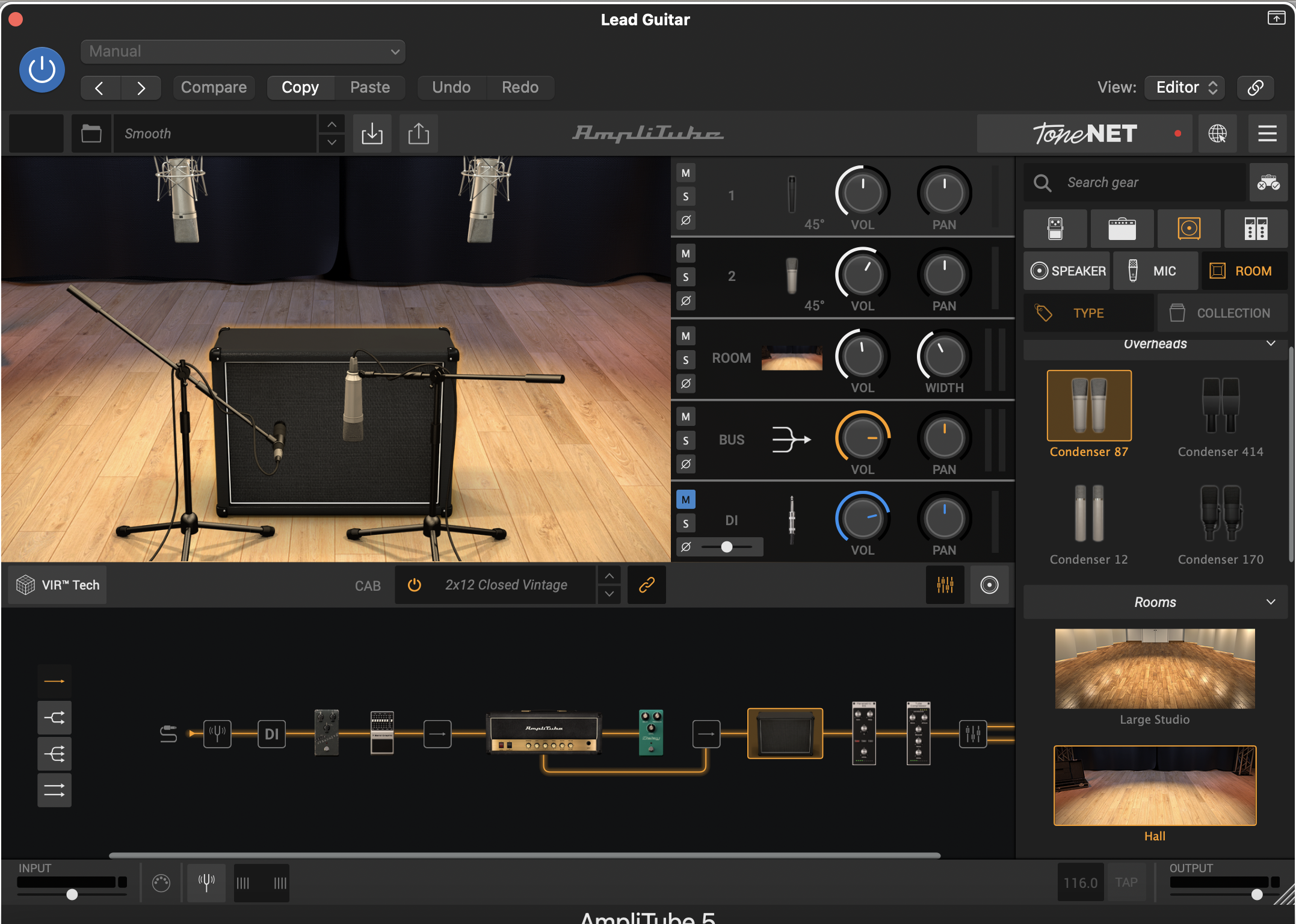Toggle the blue plugin power button
This screenshot has width=1296, height=924.
coord(42,70)
